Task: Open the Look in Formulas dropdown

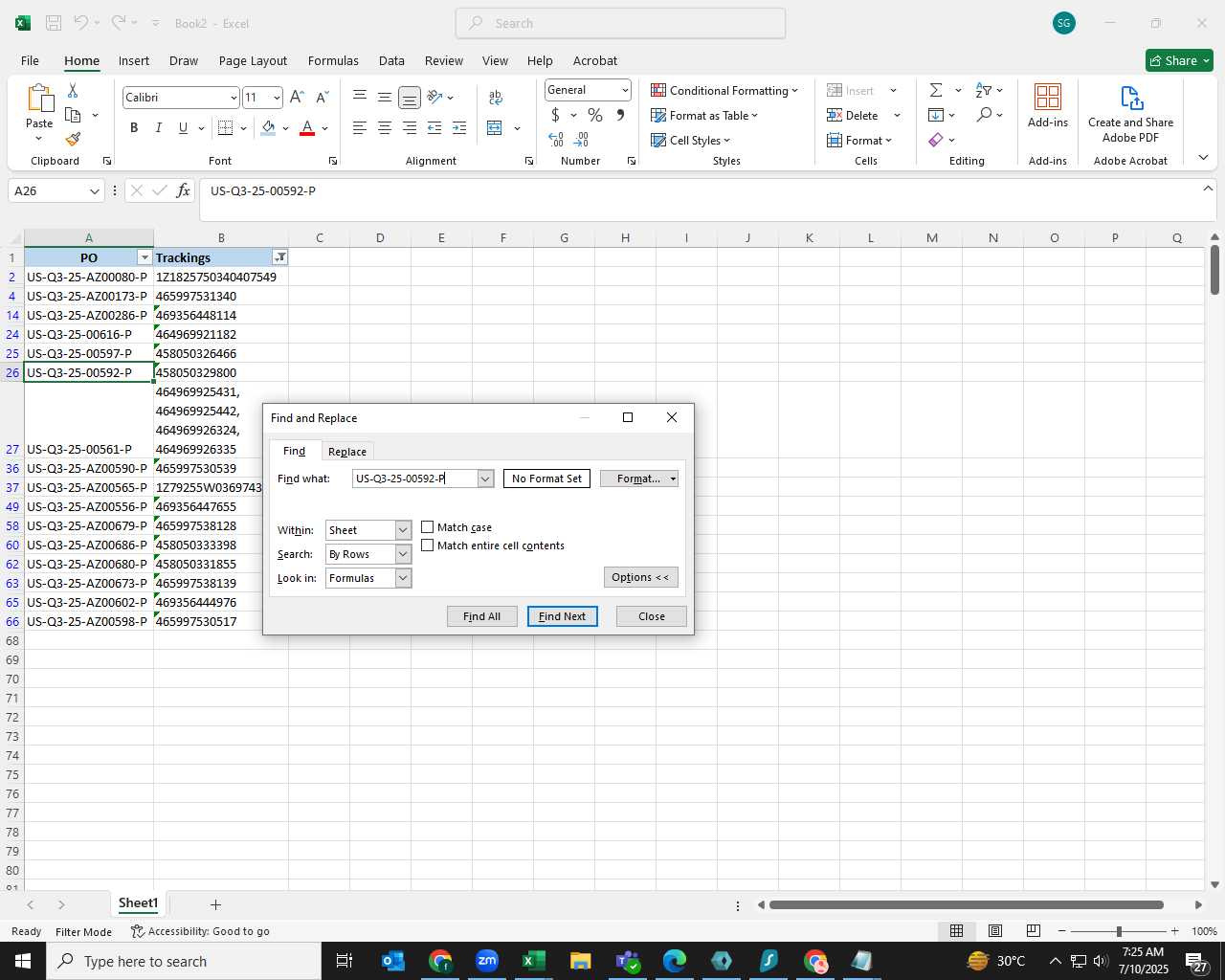Action: point(403,578)
